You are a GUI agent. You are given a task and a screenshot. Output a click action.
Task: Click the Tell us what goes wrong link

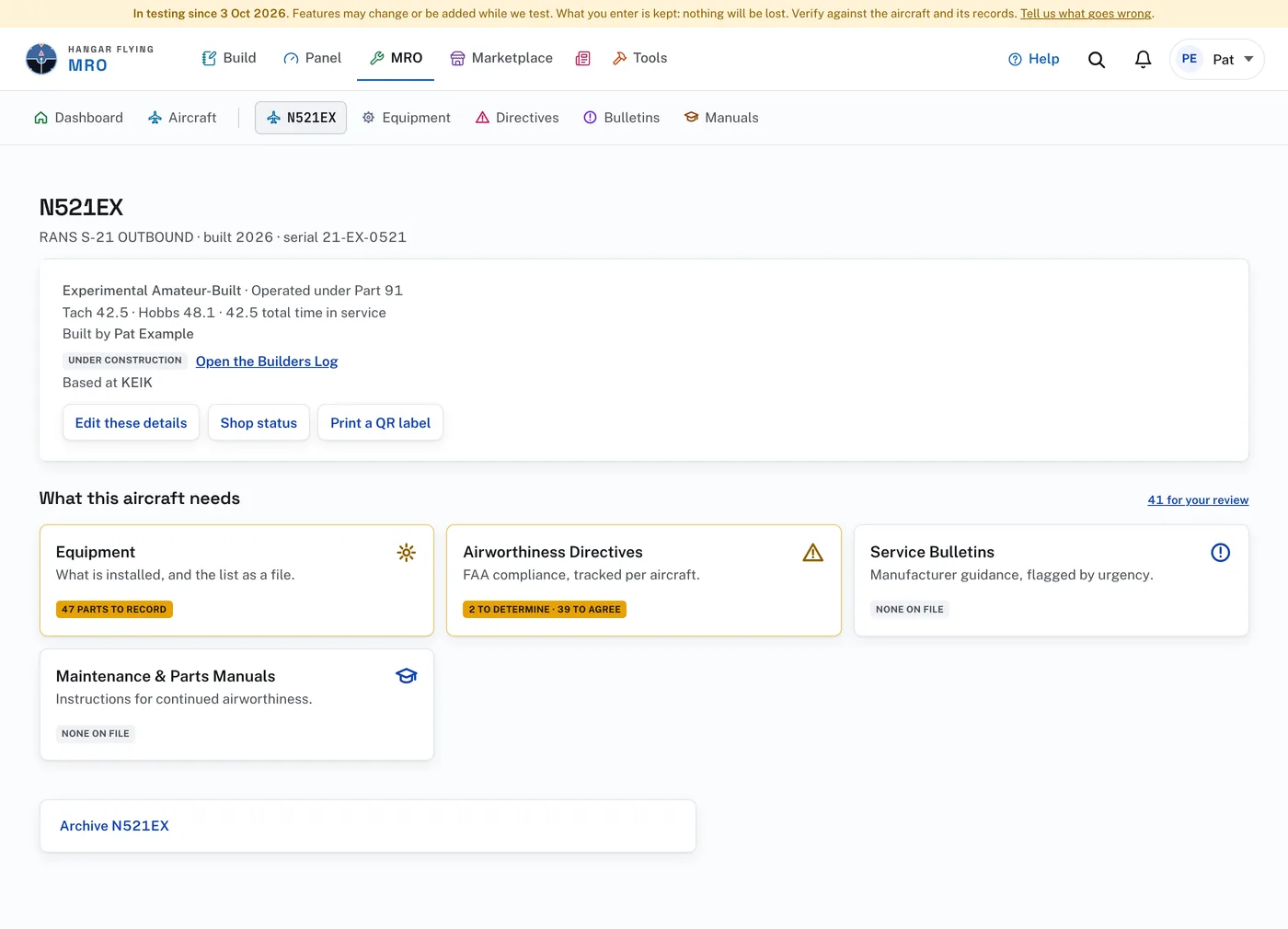(x=1086, y=14)
